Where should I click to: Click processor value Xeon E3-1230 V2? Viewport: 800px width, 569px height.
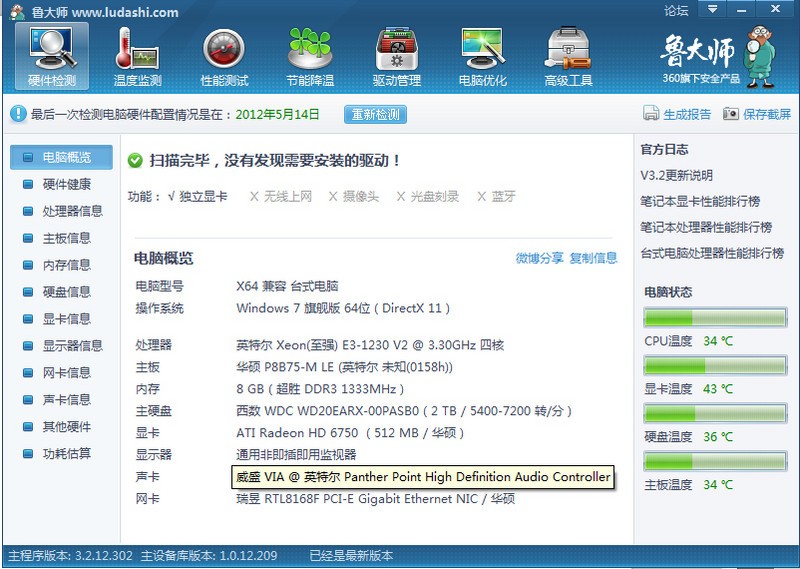[x=370, y=345]
